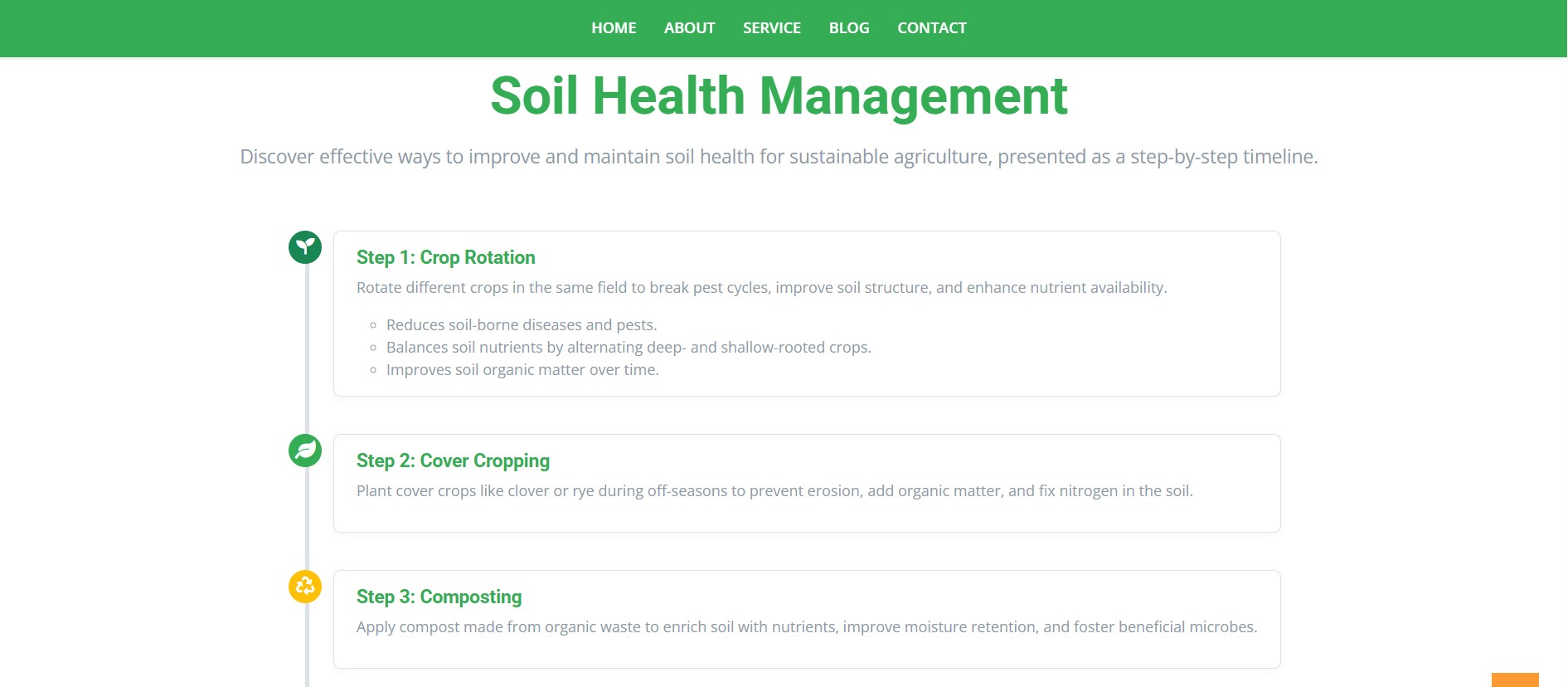Click the 'Rotate different crops' description paragraph
1568x687 pixels.
coord(761,288)
